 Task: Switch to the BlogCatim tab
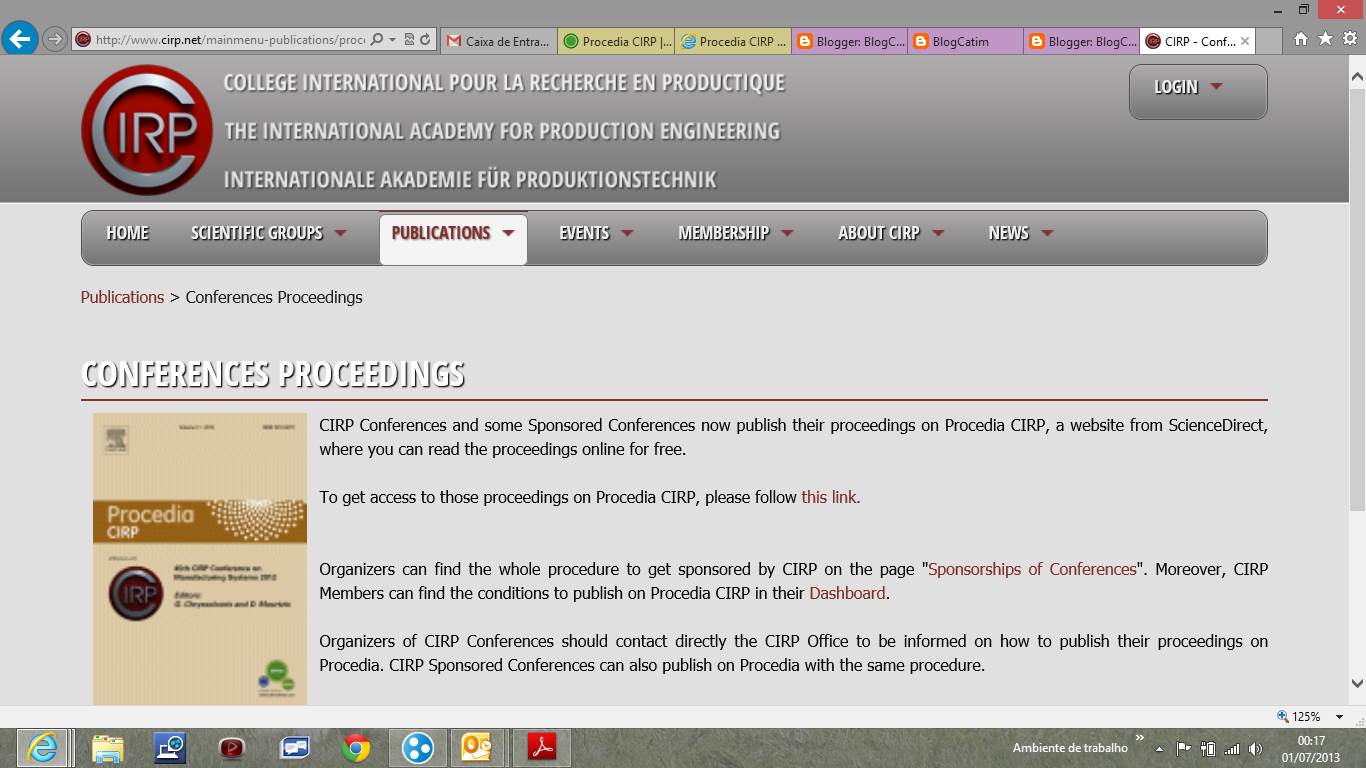966,41
